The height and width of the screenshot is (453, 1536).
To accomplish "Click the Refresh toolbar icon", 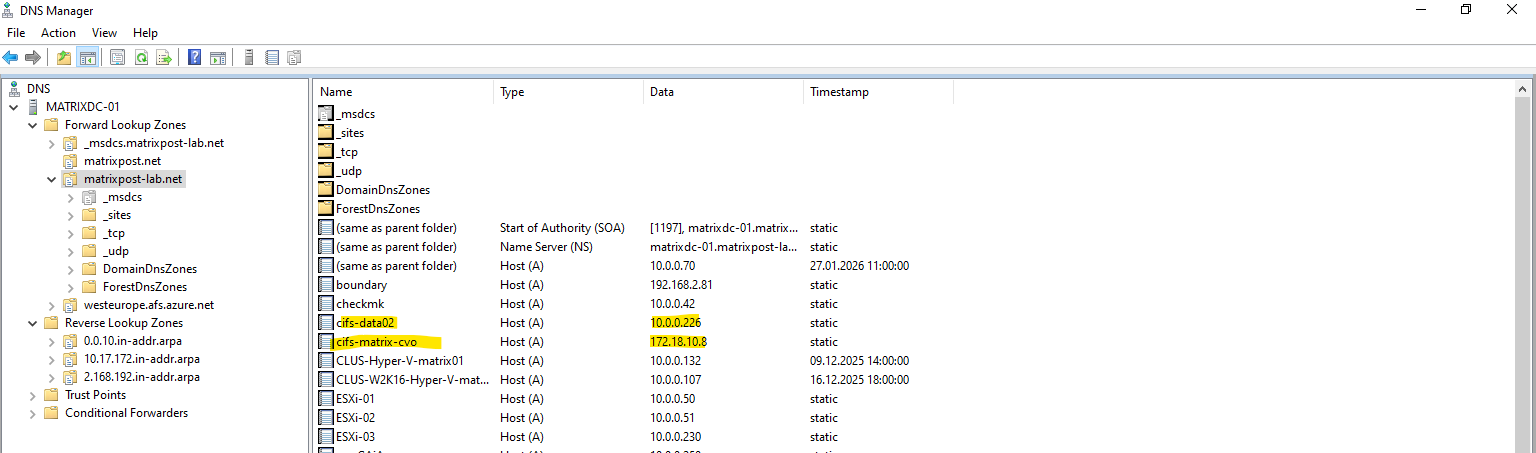I will click(x=141, y=58).
